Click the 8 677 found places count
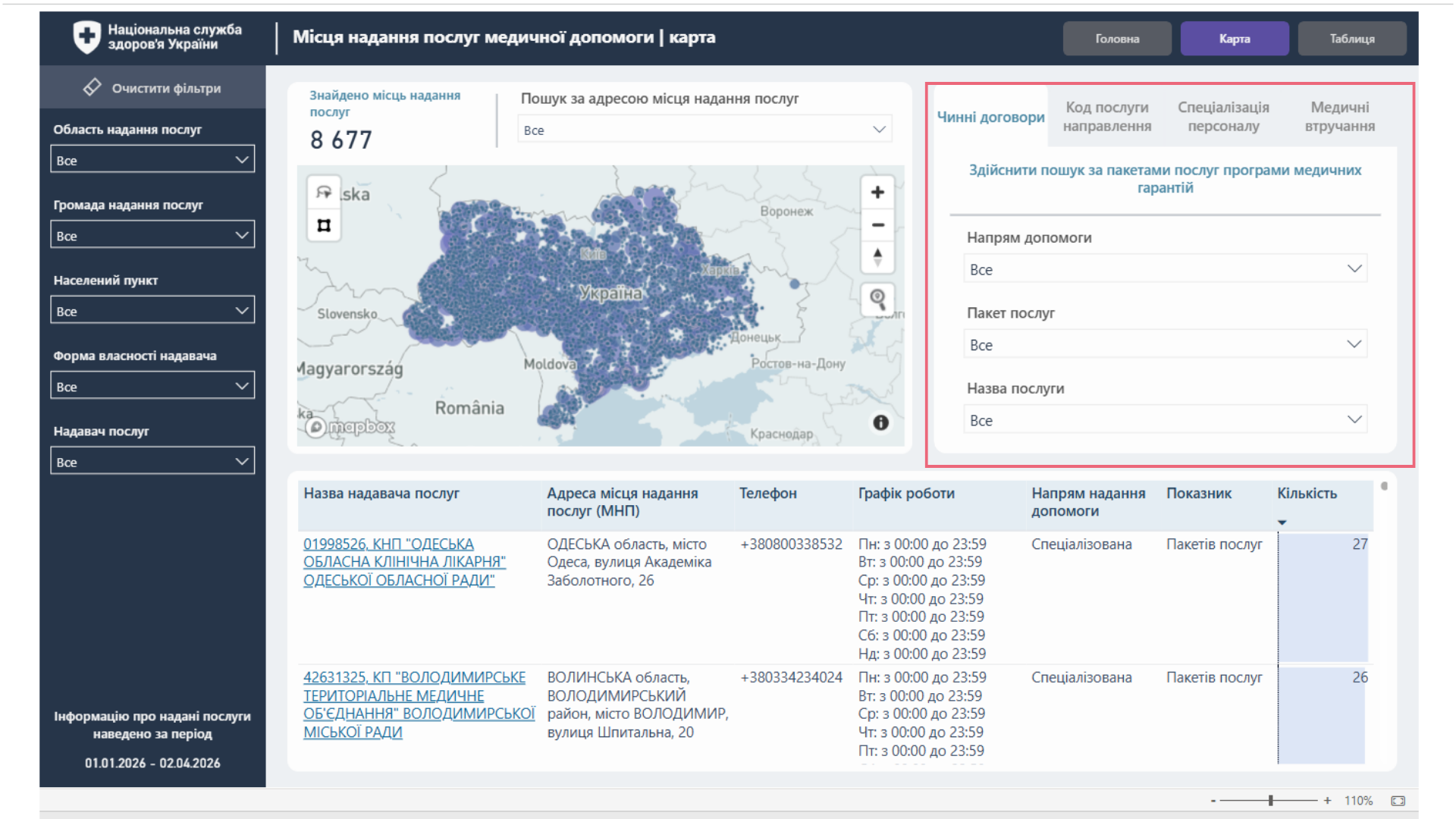The image size is (1456, 819). (x=341, y=140)
